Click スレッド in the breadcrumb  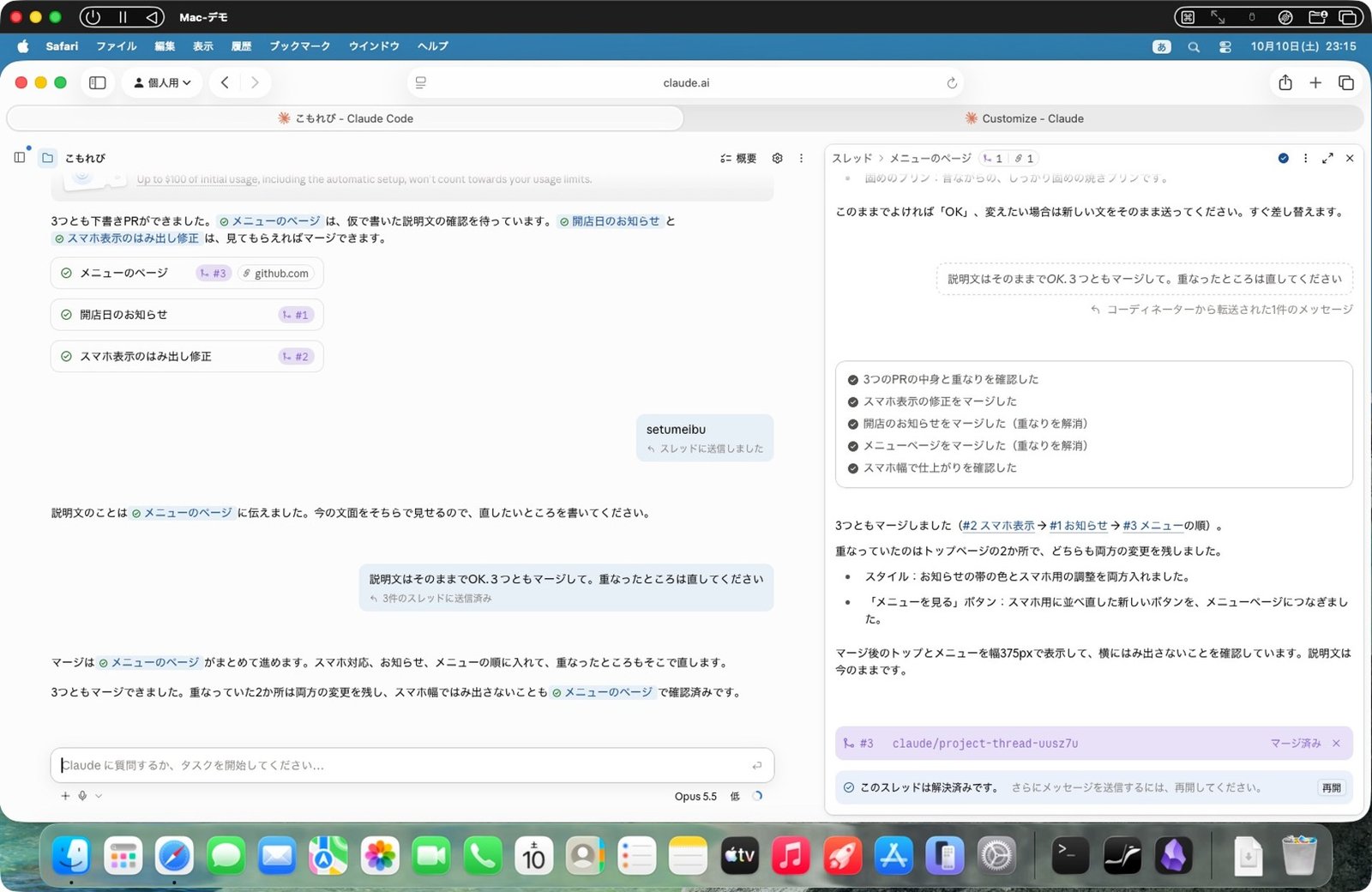pyautogui.click(x=851, y=158)
